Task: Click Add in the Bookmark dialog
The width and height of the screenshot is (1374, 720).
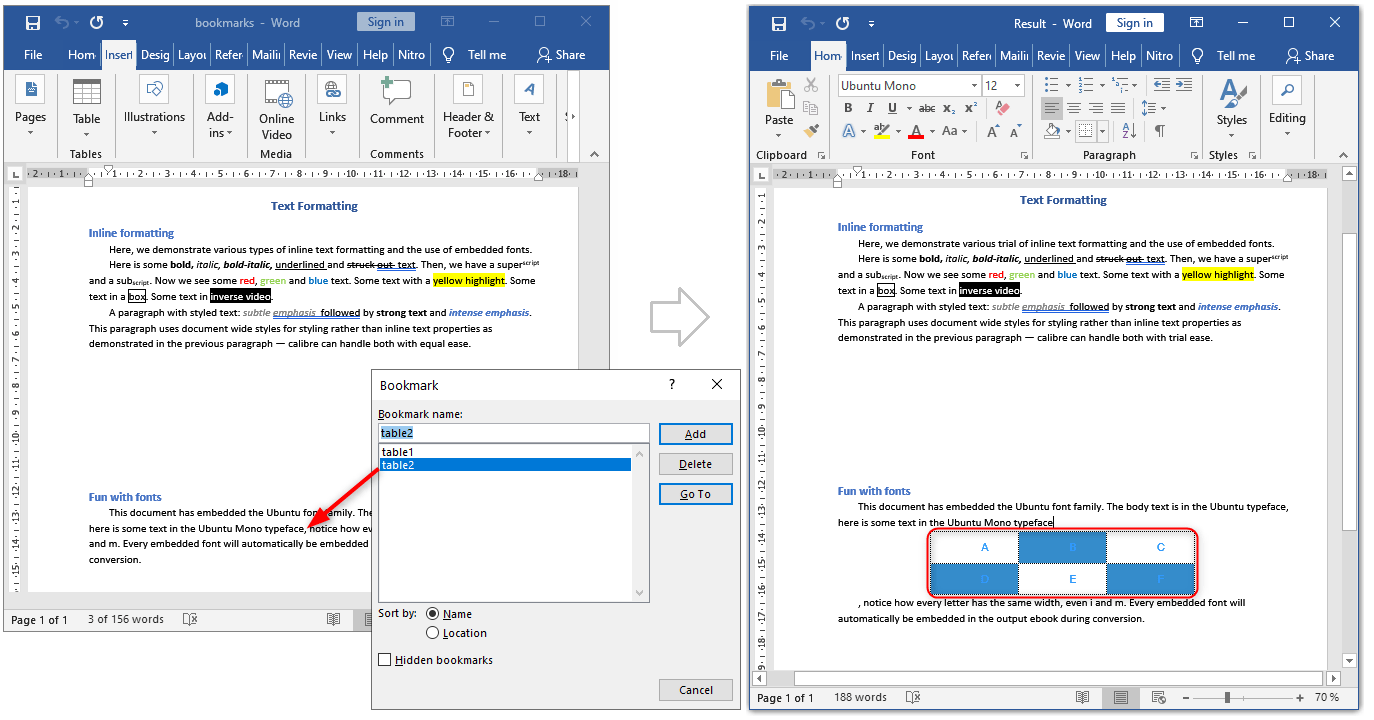Action: point(695,433)
